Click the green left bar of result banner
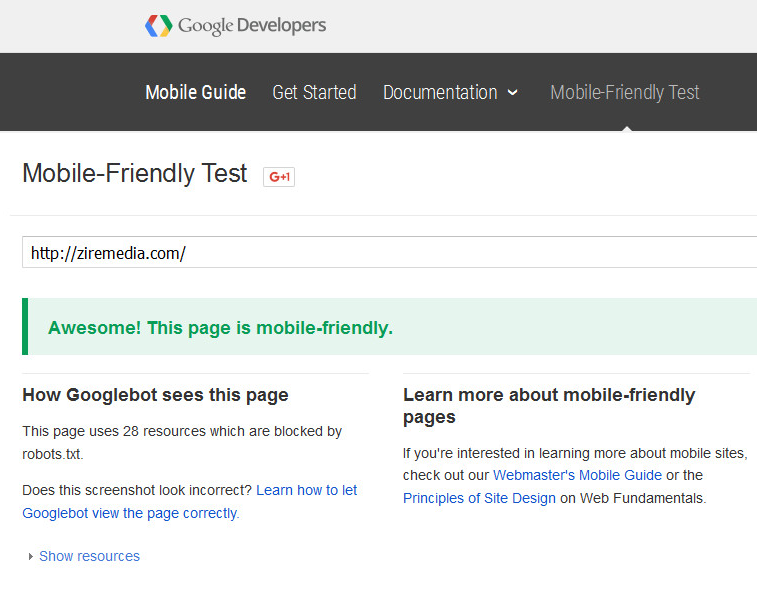The height and width of the screenshot is (597, 757). [x=25, y=327]
